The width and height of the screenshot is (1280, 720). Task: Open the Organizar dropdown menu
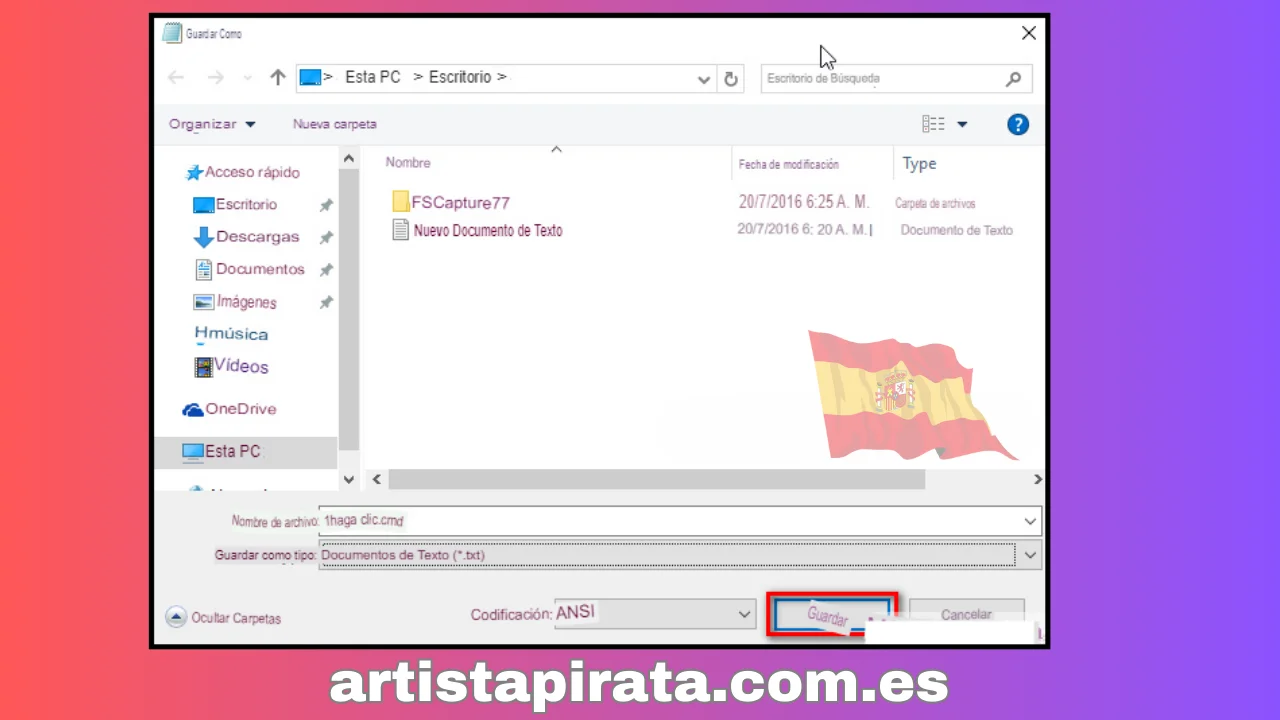click(212, 124)
